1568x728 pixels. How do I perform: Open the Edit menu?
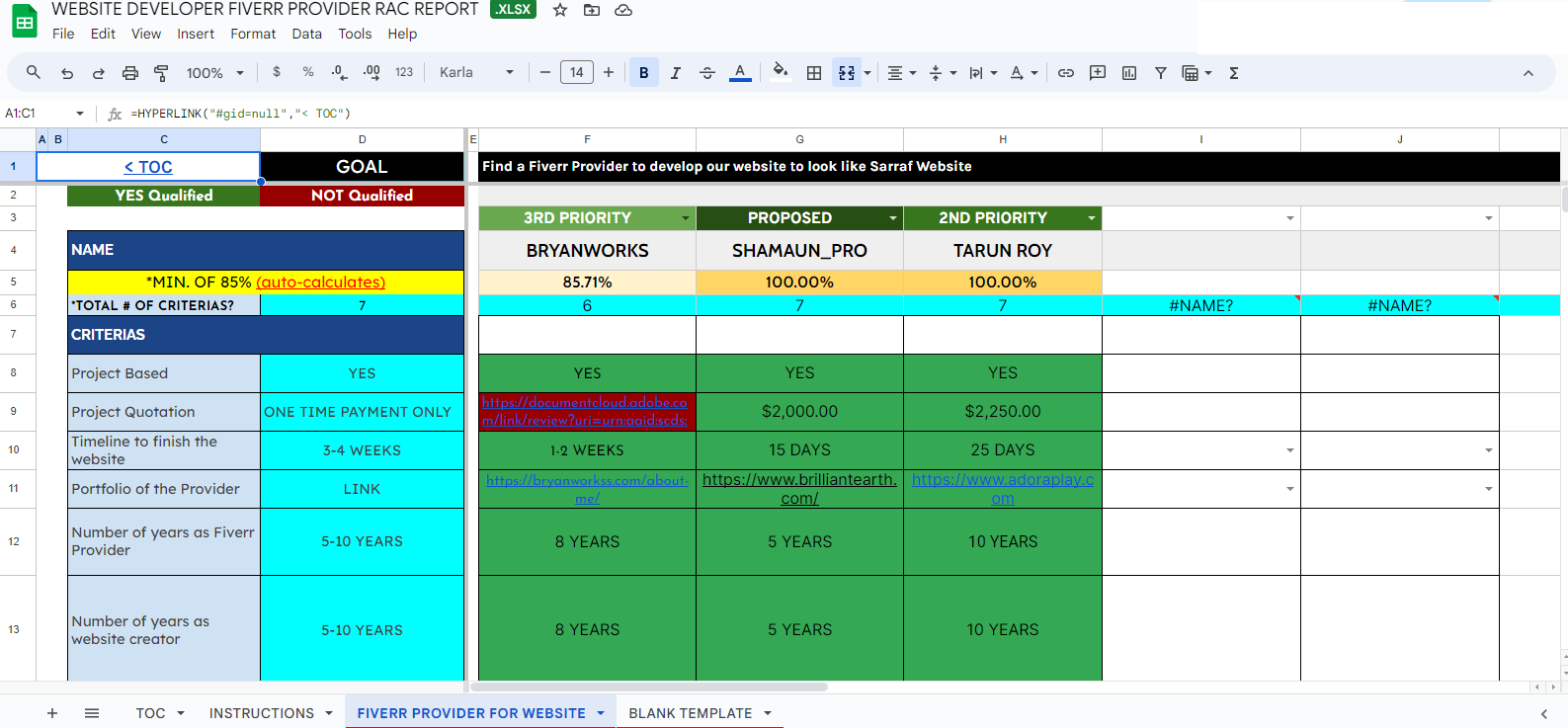103,34
